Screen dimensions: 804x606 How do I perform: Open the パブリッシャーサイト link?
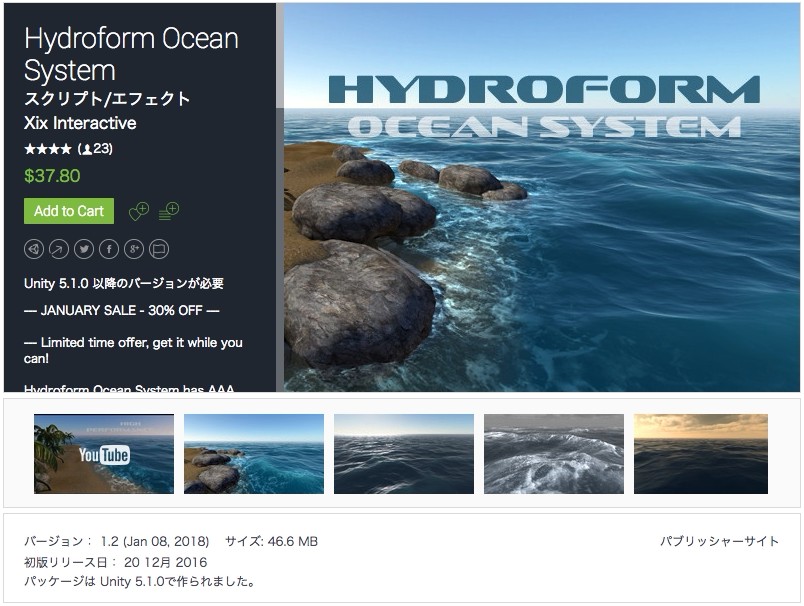(x=719, y=541)
